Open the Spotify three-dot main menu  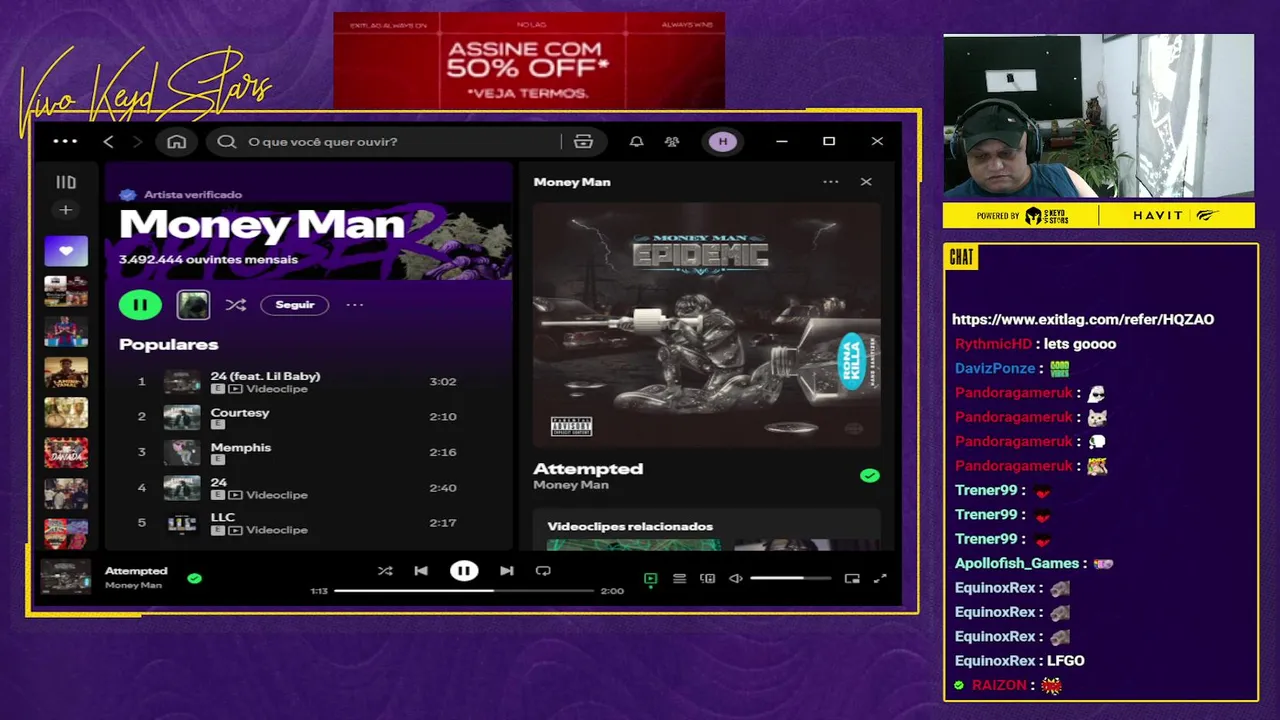65,141
